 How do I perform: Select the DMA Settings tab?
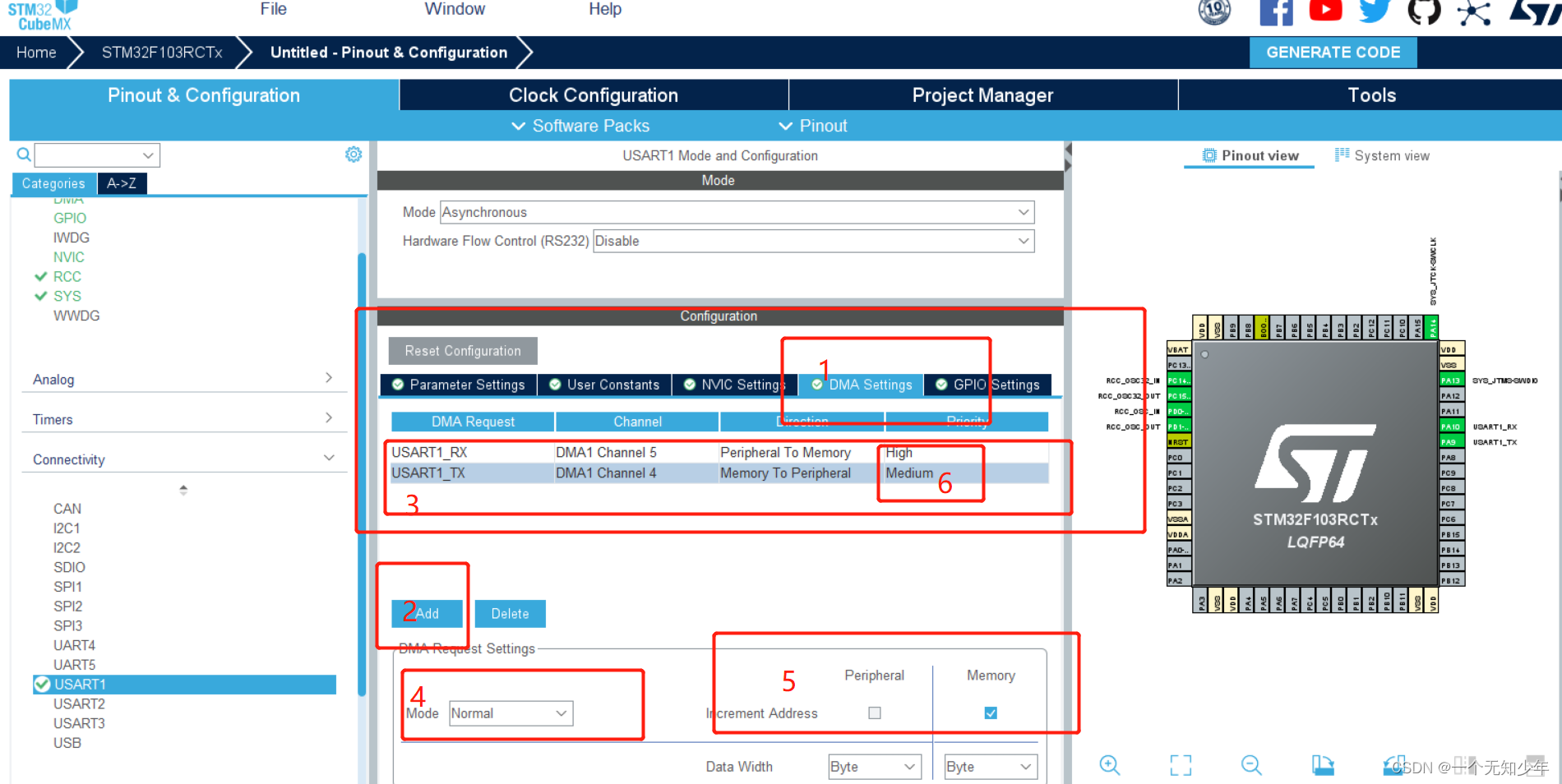coord(862,385)
